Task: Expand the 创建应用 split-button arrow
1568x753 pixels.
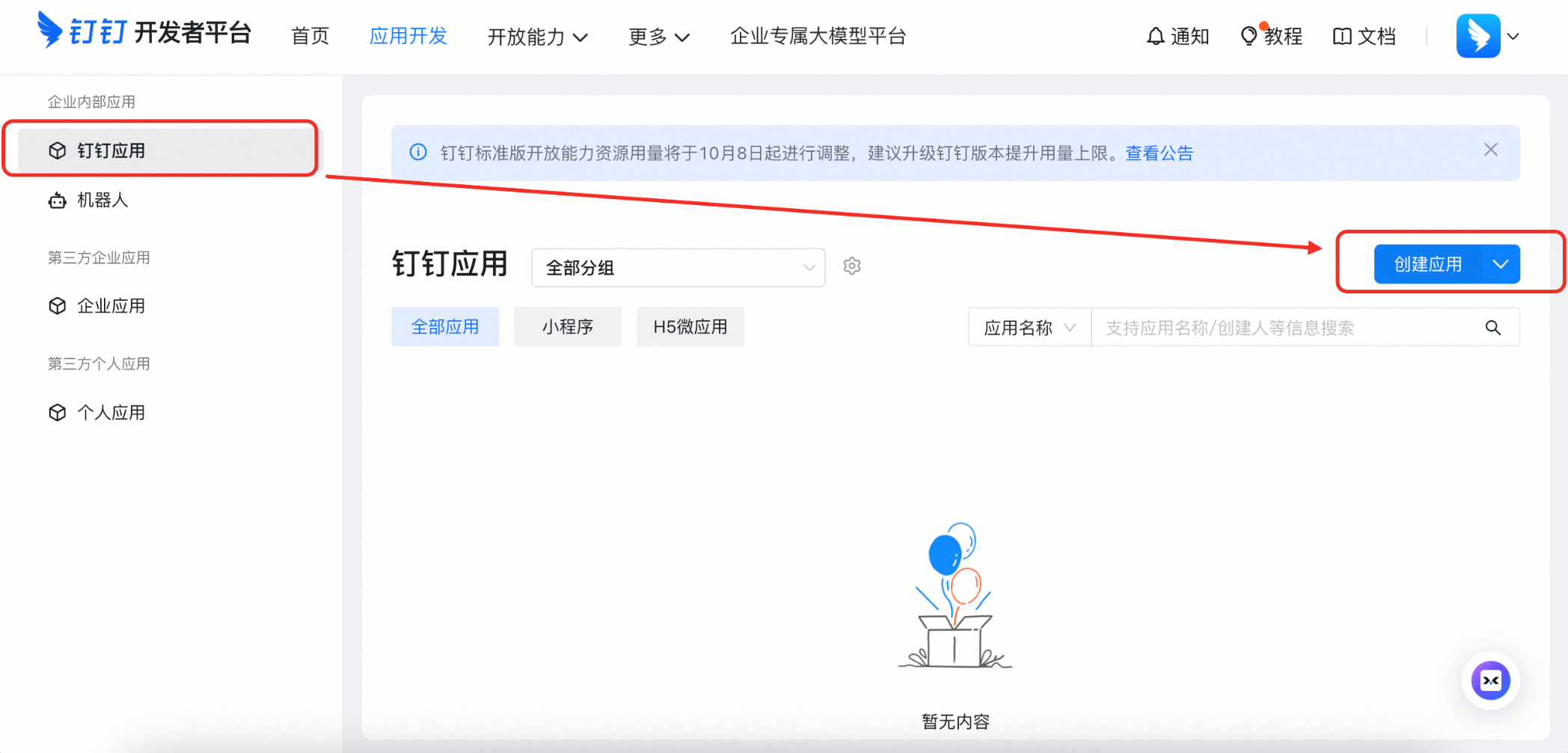Action: 1501,263
